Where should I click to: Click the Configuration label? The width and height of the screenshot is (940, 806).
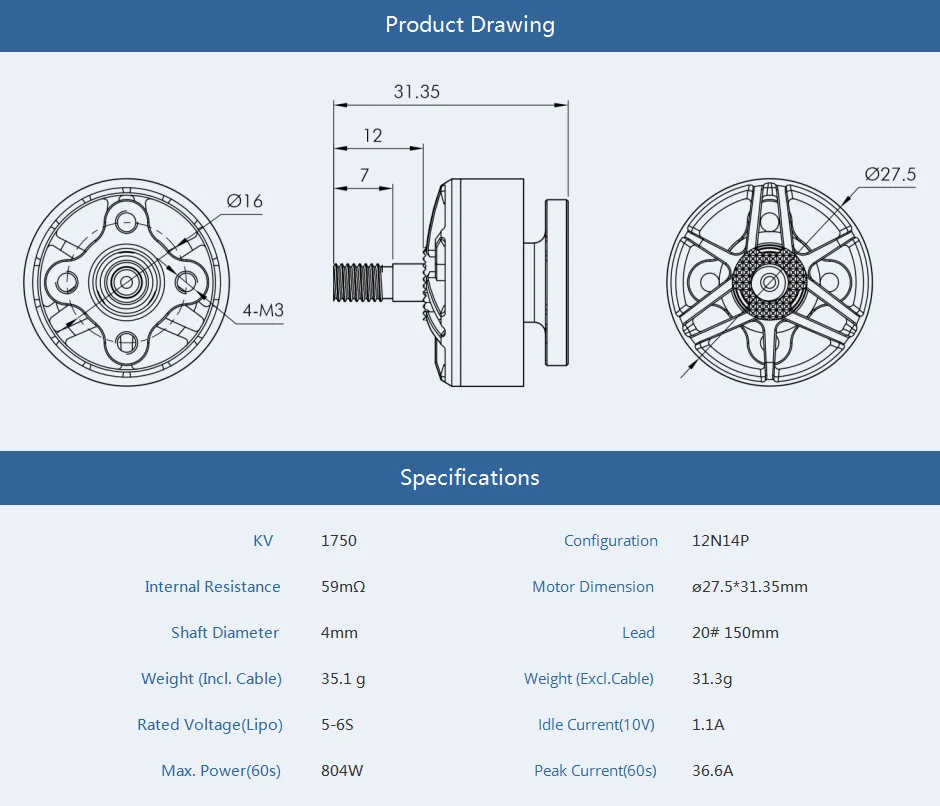[611, 541]
